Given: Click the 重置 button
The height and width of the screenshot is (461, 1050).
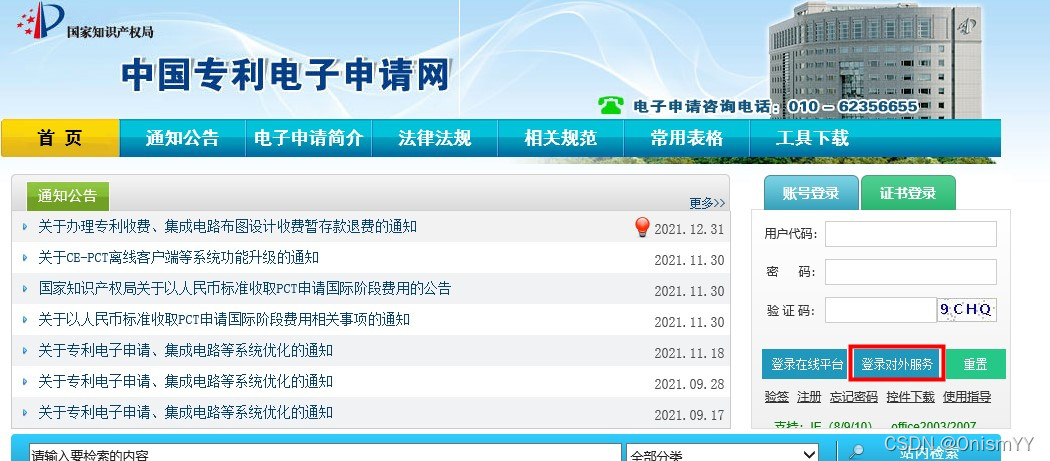Looking at the screenshot, I should [976, 365].
